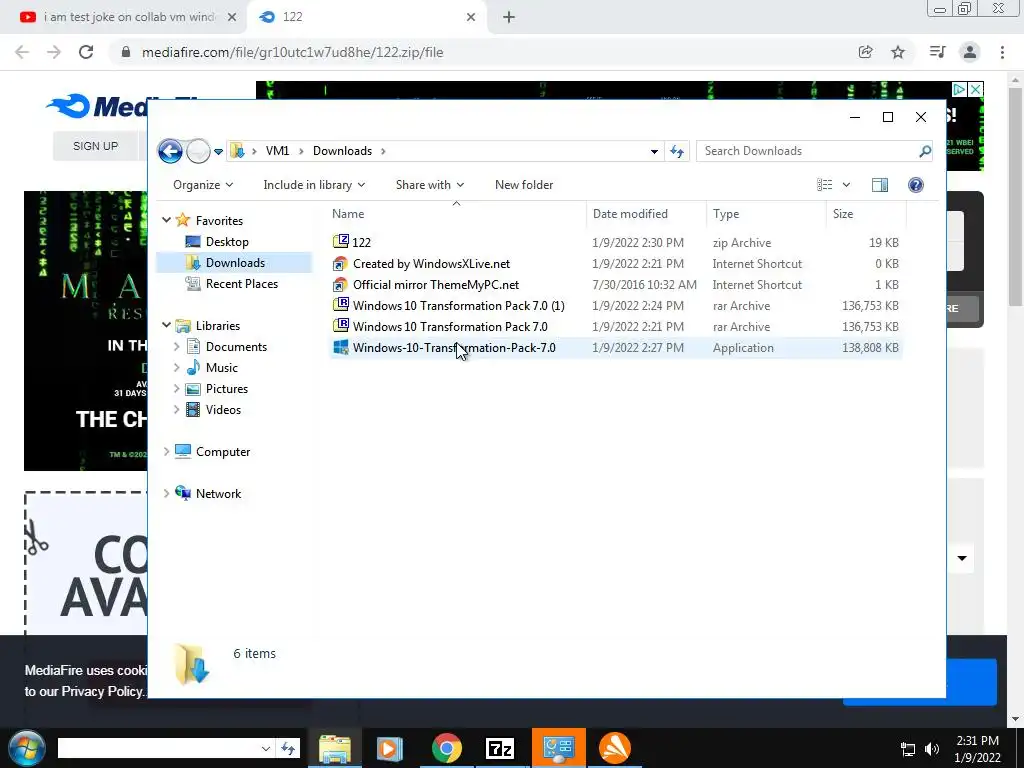1024x768 pixels.
Task: Expand the Music library
Action: pos(176,368)
